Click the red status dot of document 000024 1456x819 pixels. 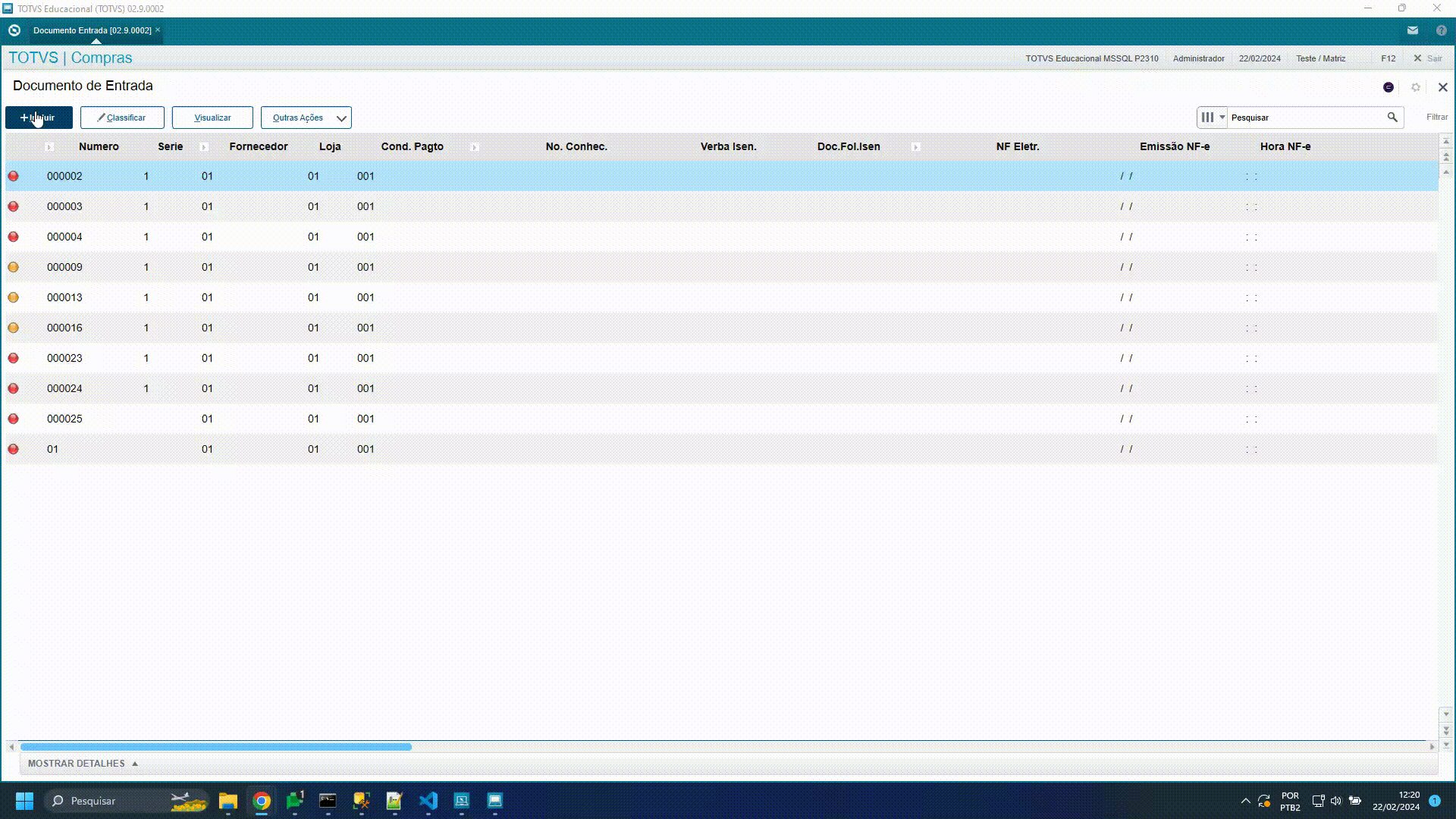point(13,388)
